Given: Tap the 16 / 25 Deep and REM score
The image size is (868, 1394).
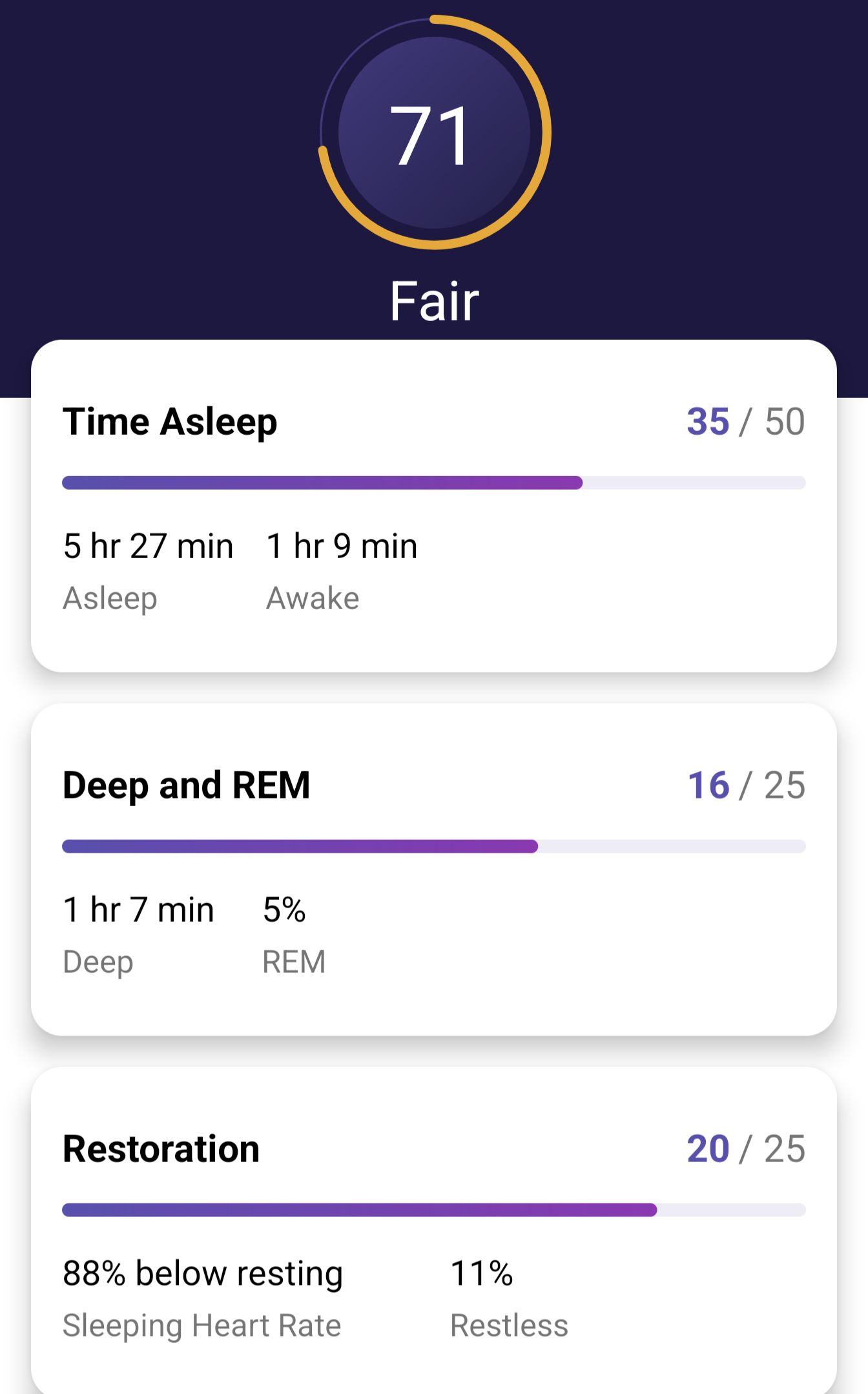Looking at the screenshot, I should point(745,785).
